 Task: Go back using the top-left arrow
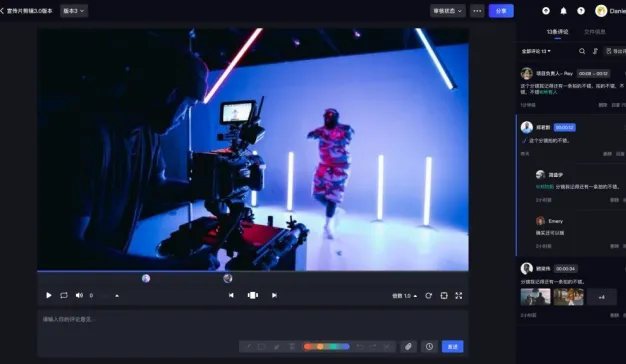2,11
